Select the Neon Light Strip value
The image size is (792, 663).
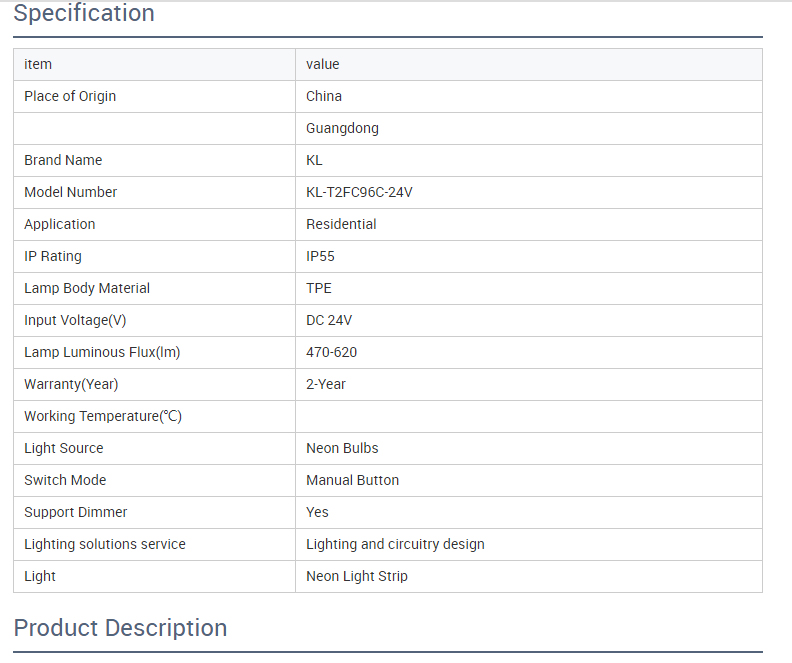pos(357,576)
